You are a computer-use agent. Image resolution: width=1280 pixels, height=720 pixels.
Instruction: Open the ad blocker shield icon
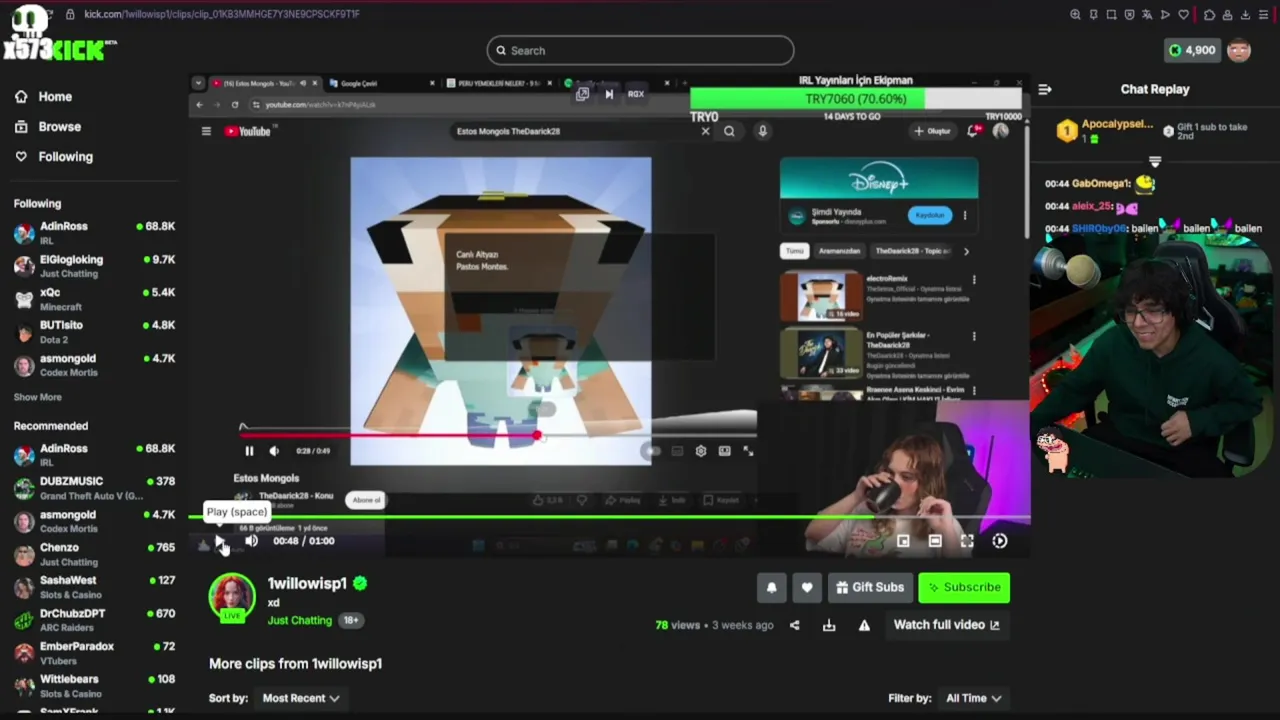1129,14
